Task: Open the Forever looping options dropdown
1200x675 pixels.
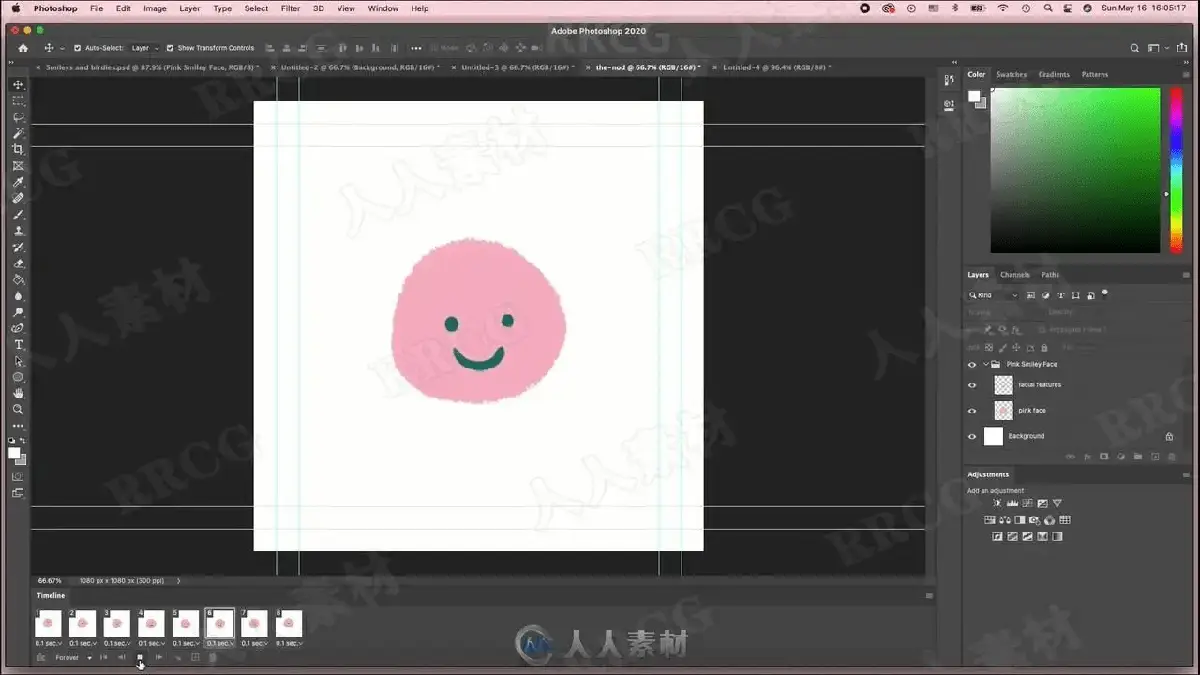Action: point(73,657)
